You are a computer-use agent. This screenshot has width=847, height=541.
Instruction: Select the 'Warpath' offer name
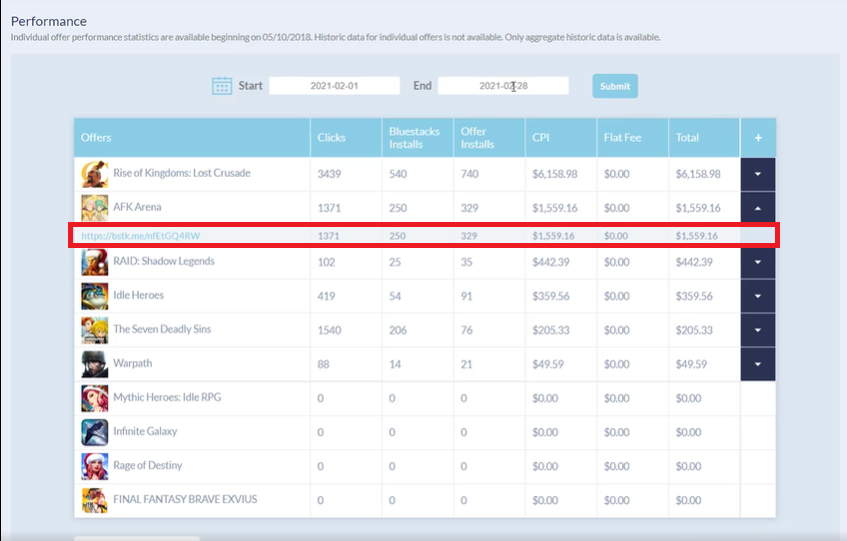click(132, 363)
